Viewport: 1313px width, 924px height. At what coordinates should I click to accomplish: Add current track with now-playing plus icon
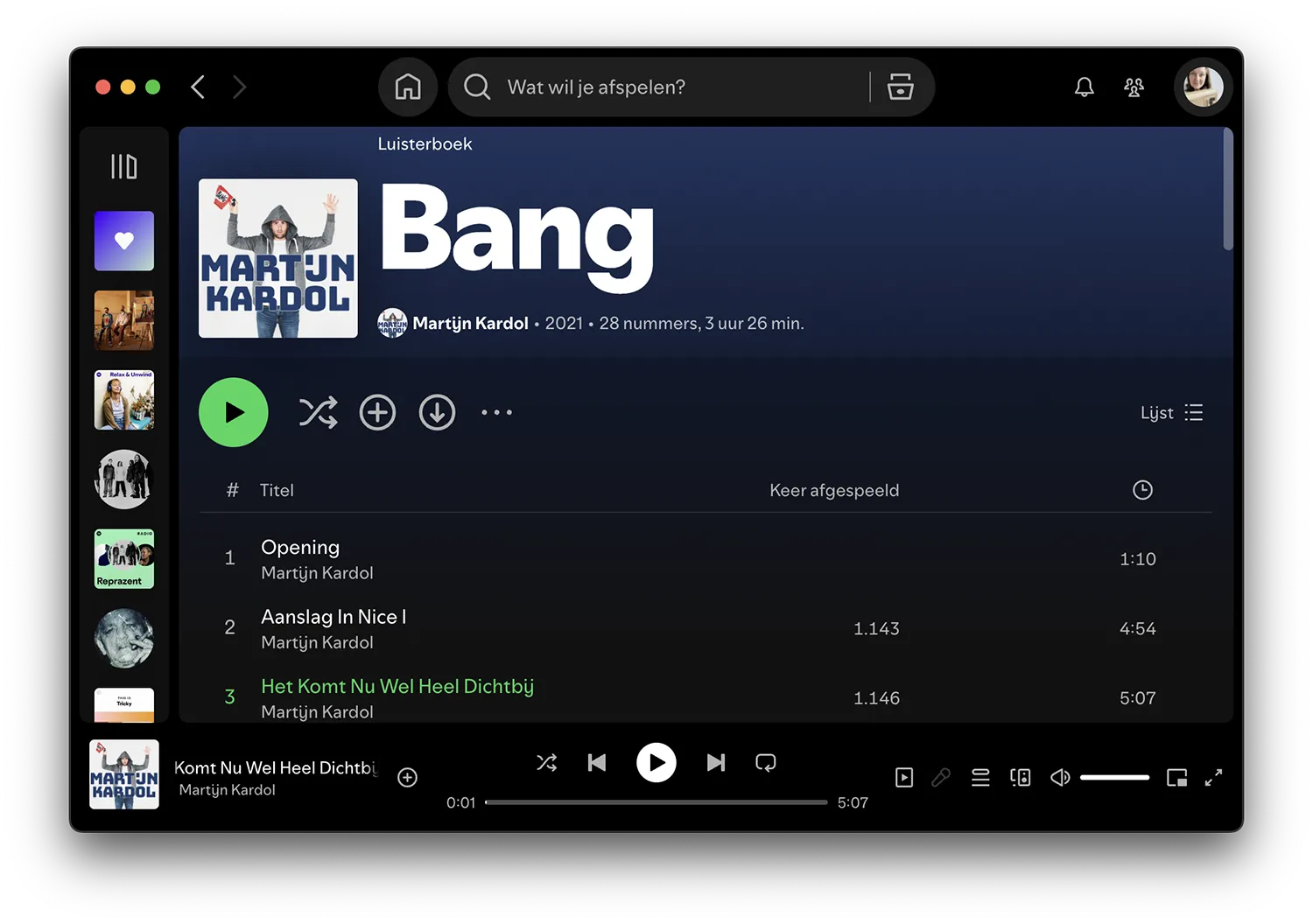pos(407,777)
